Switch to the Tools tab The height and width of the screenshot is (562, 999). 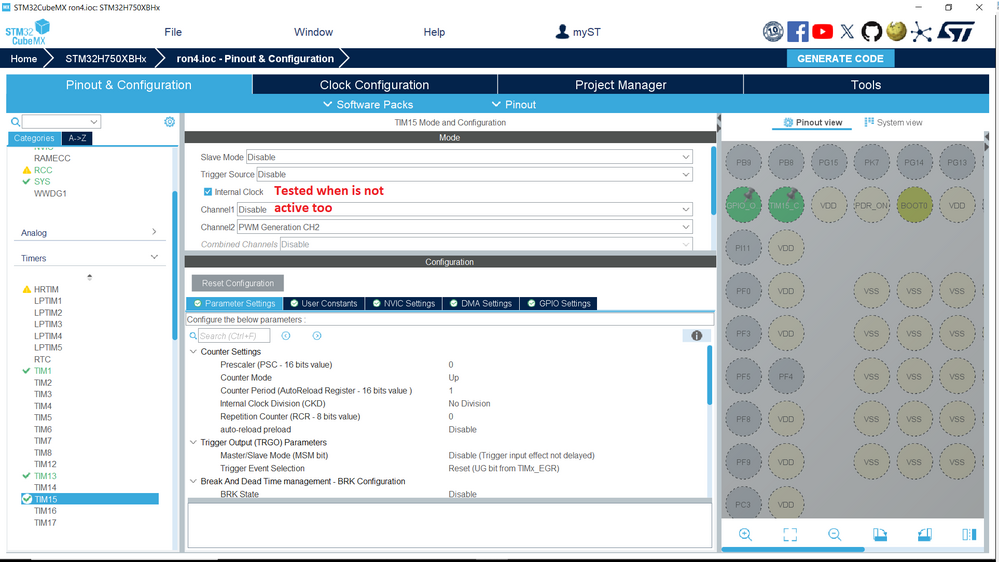pyautogui.click(x=866, y=85)
